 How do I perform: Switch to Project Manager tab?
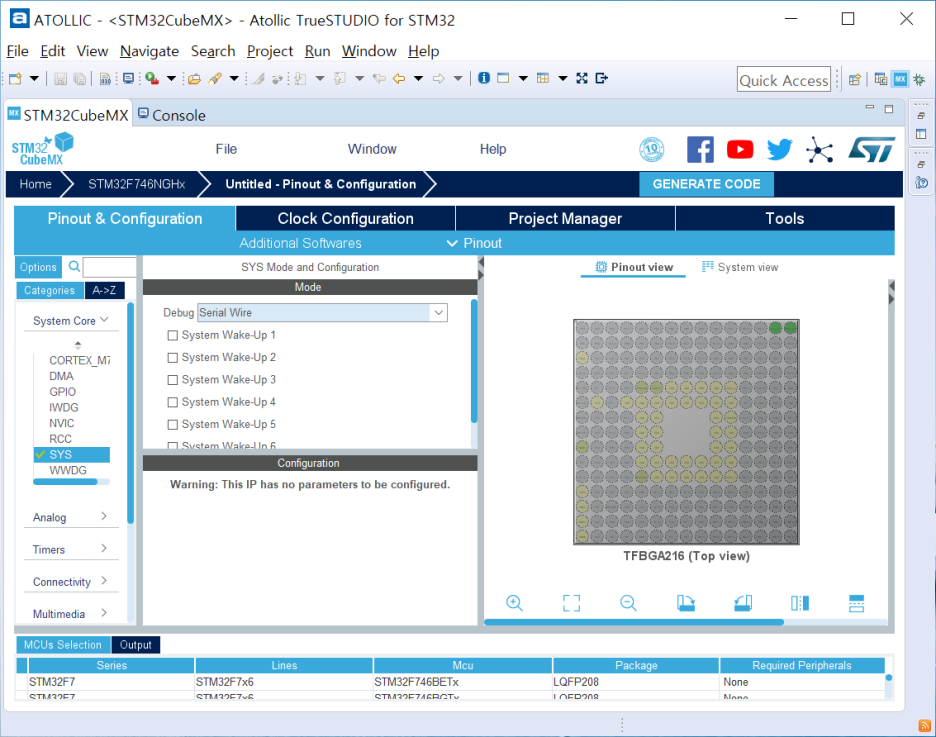[x=565, y=218]
